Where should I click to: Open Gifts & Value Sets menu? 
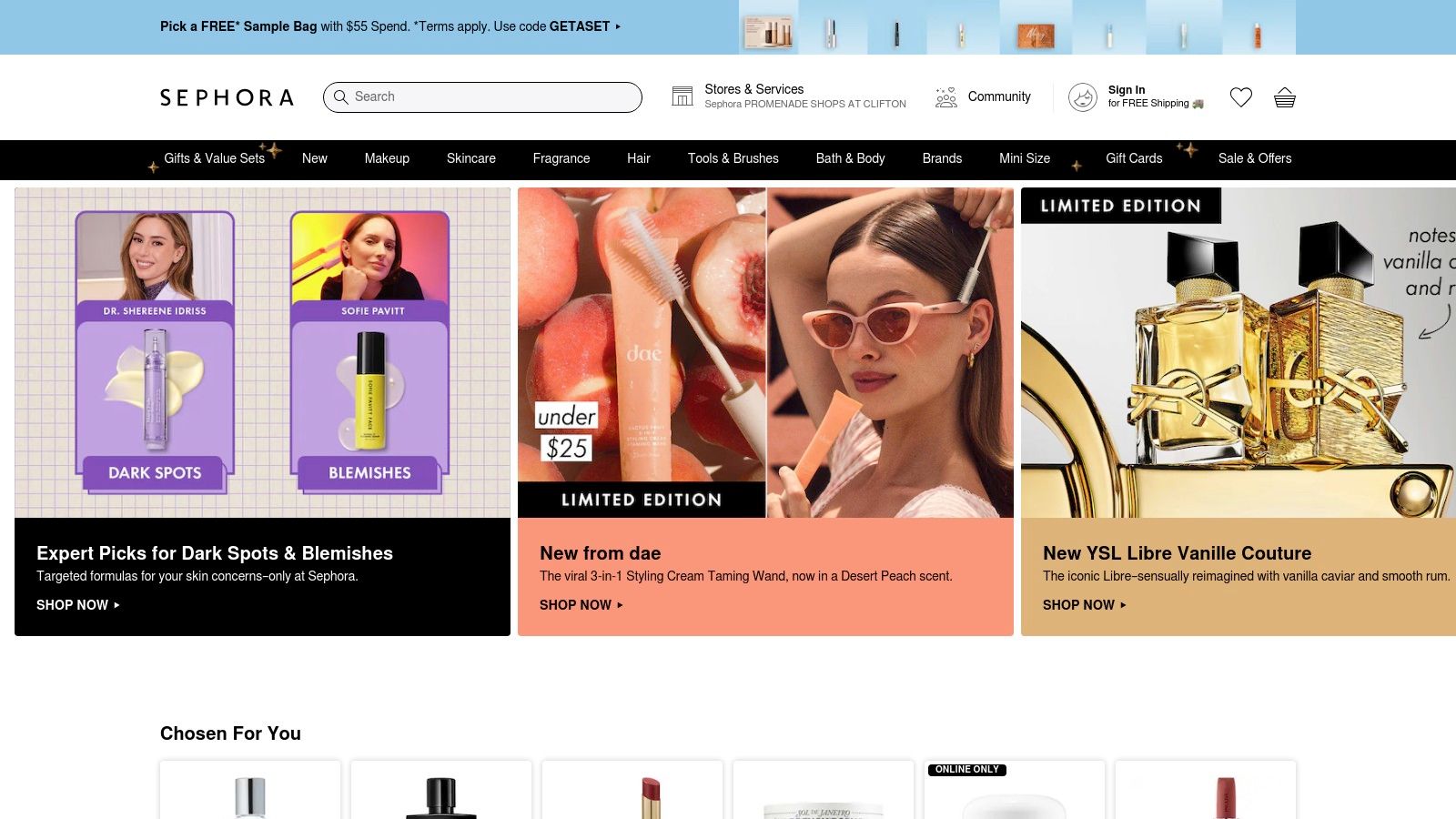tap(215, 158)
